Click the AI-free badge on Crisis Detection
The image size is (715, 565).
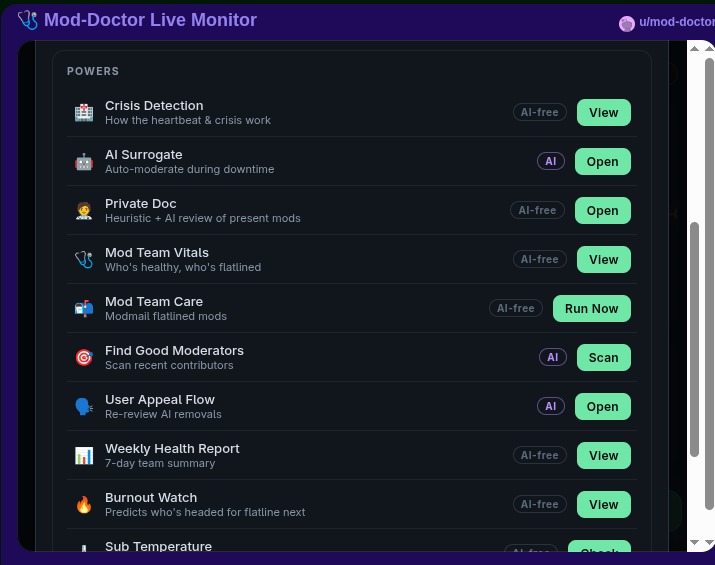point(540,112)
